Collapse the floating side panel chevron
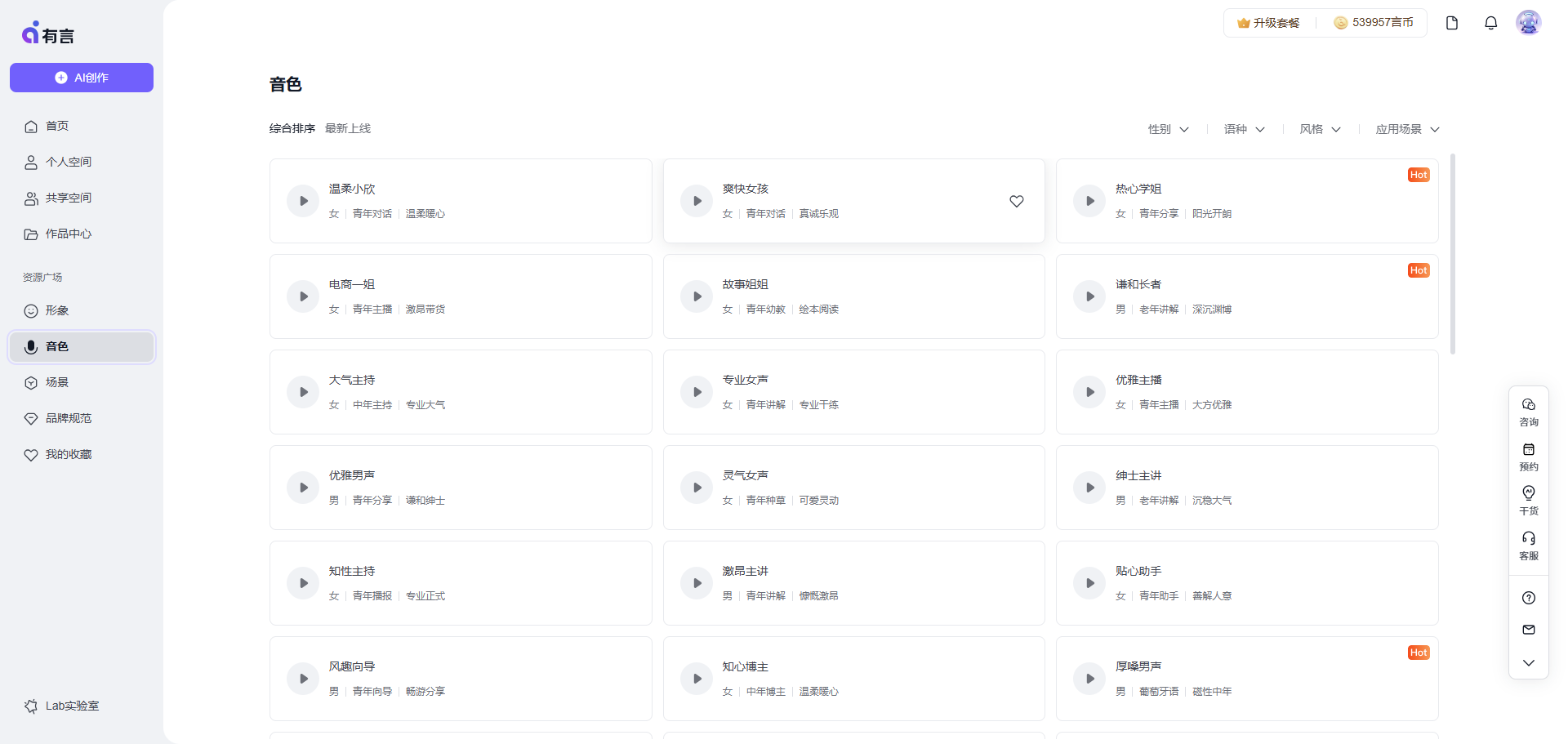 tap(1528, 663)
